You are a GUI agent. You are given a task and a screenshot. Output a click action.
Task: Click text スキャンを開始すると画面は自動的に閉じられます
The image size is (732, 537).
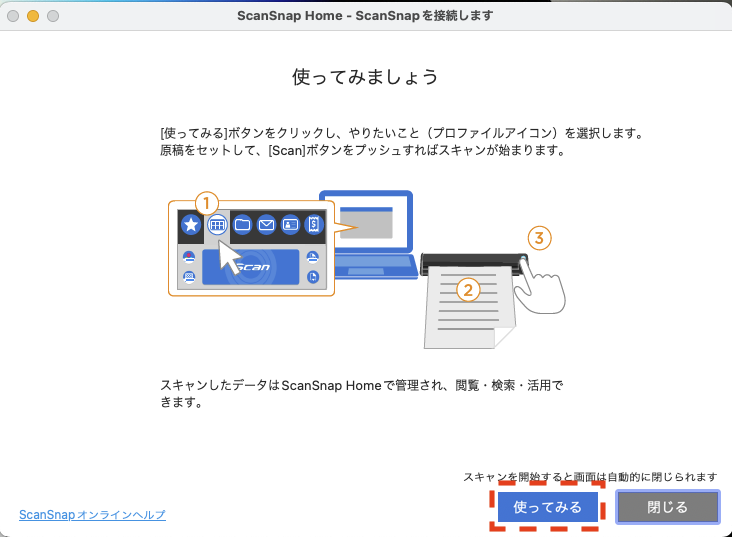(x=590, y=477)
